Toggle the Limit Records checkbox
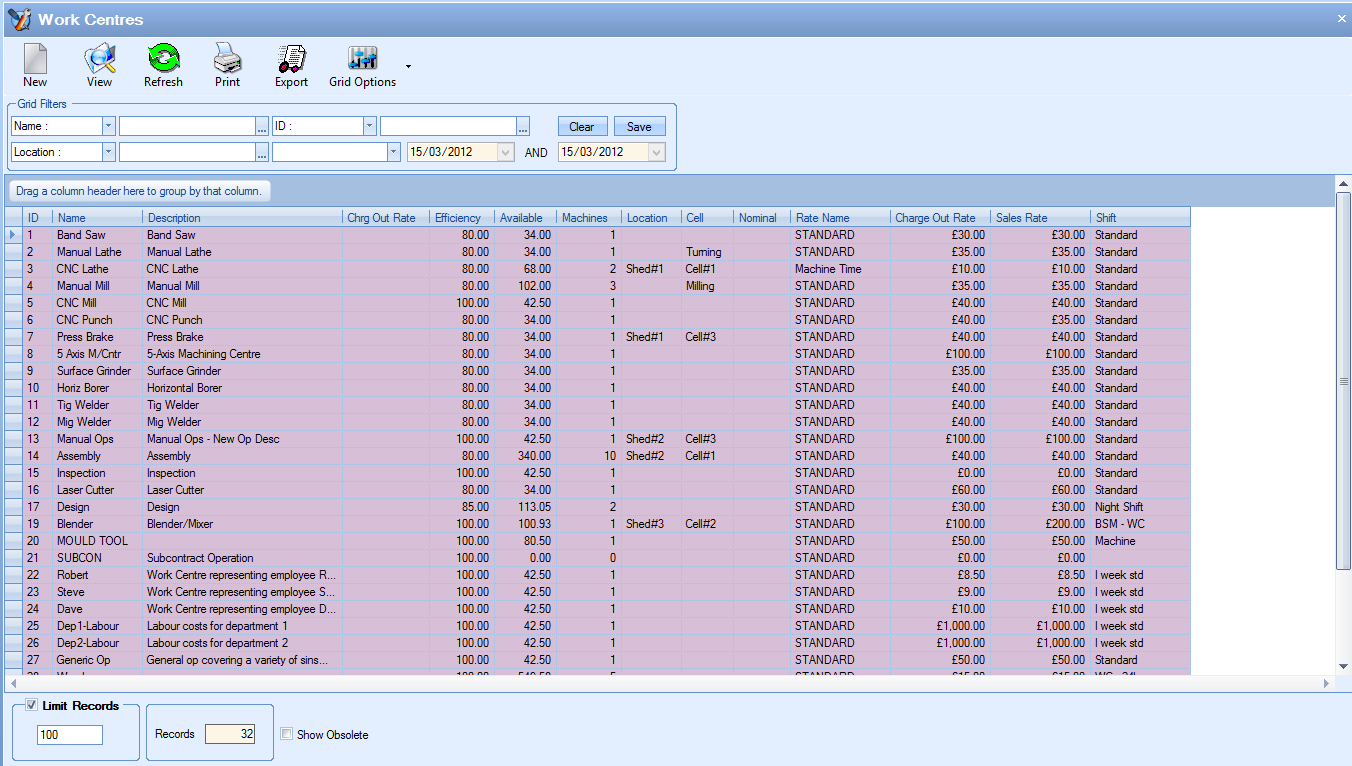This screenshot has height=766, width=1352. tap(32, 706)
